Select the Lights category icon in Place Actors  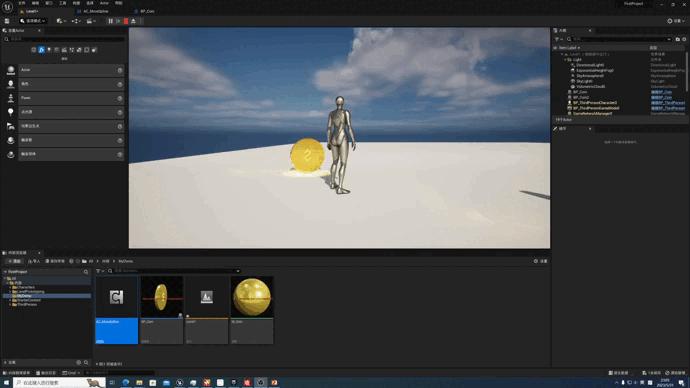(49, 50)
